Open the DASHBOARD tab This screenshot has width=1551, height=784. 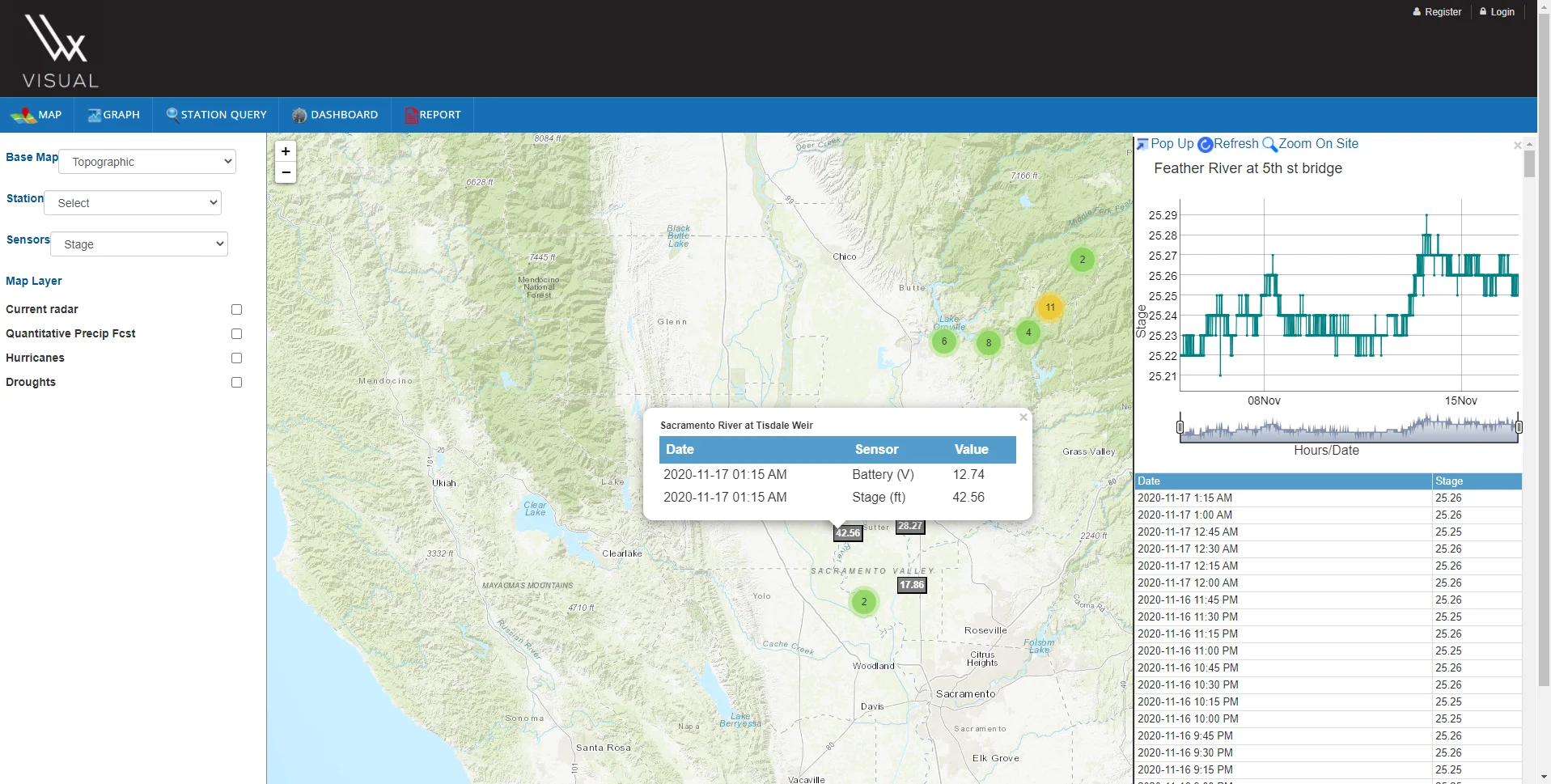[x=335, y=115]
